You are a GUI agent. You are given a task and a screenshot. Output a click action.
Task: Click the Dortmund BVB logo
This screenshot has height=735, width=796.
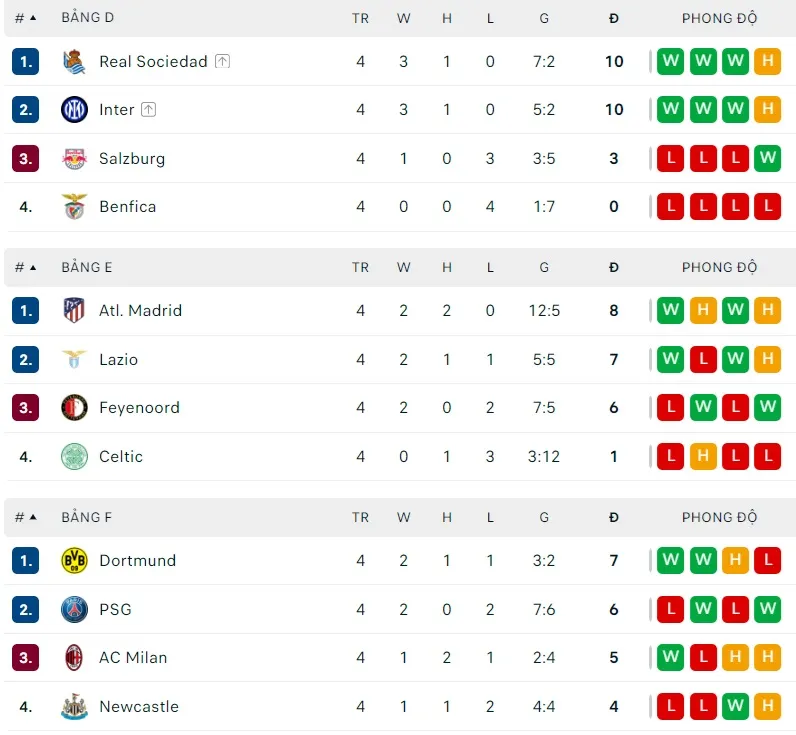tap(75, 561)
